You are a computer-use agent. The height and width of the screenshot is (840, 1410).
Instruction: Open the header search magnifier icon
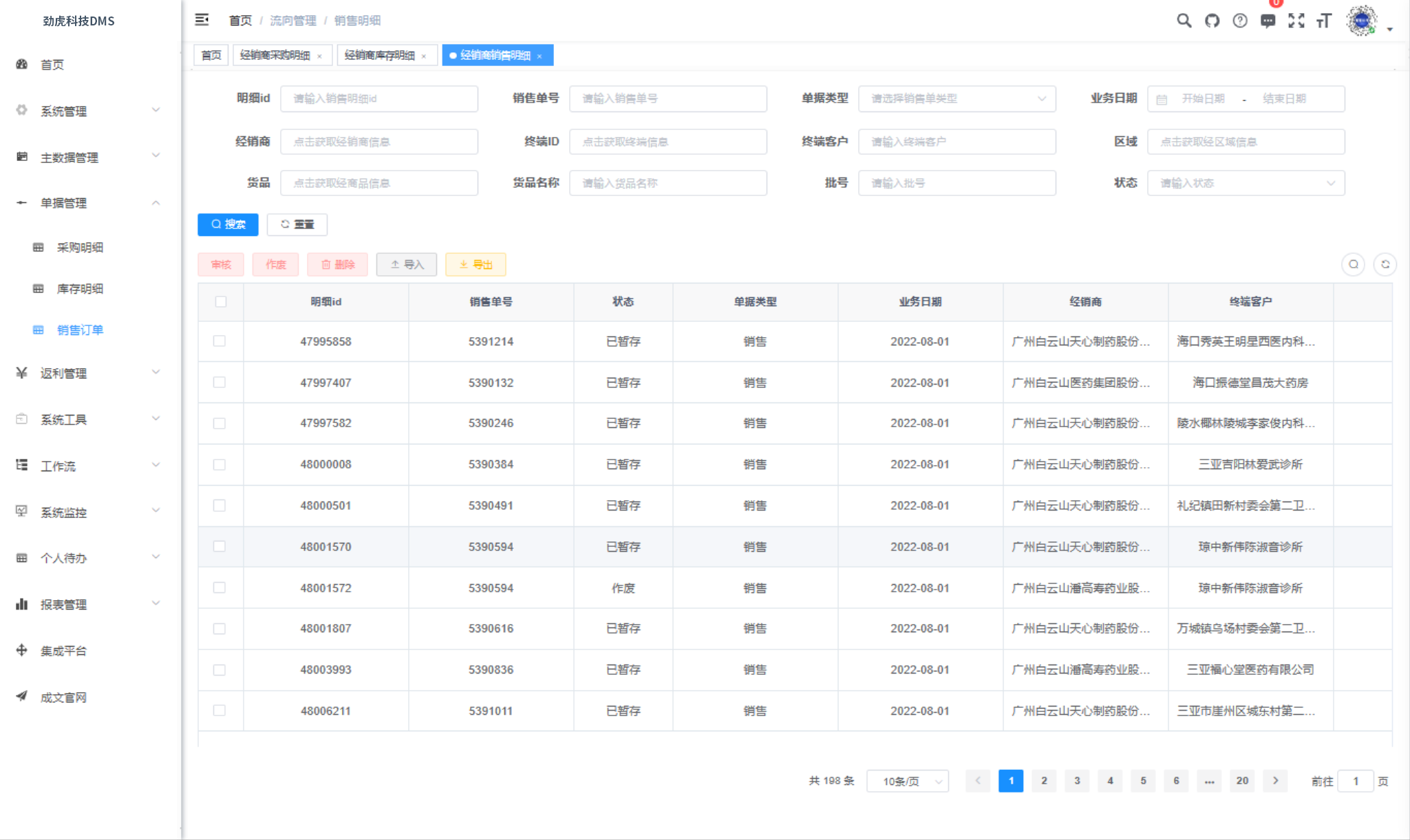click(1184, 21)
